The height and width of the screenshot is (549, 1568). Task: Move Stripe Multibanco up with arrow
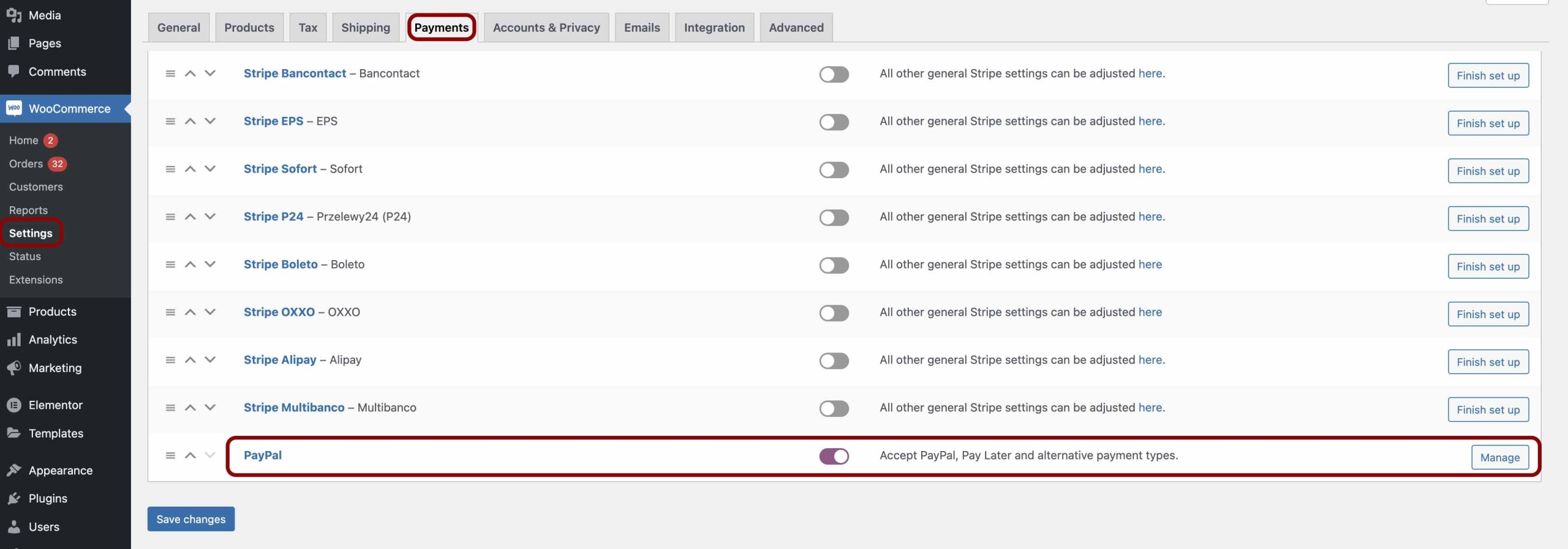pyautogui.click(x=190, y=408)
